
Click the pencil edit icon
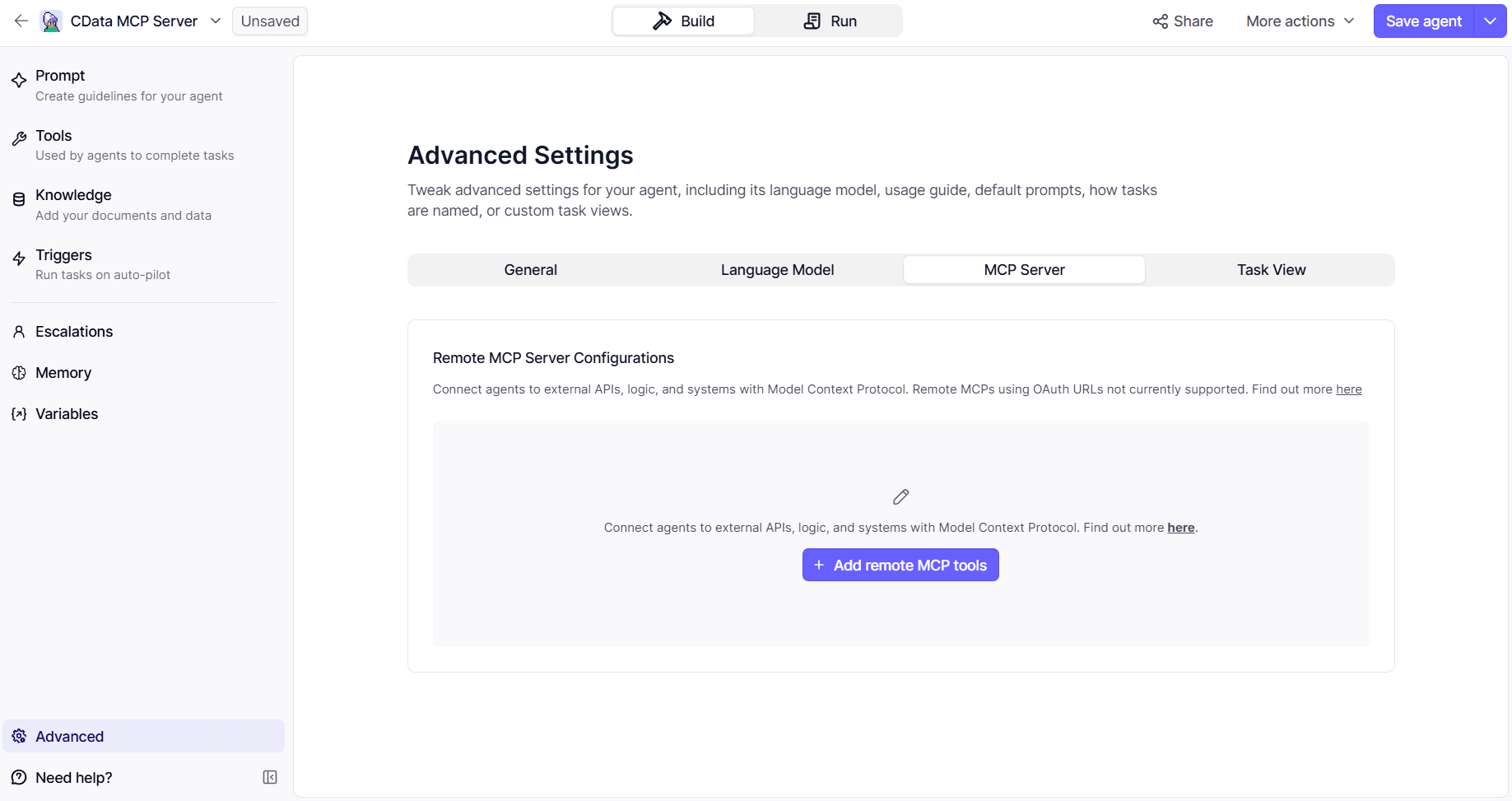coord(900,496)
